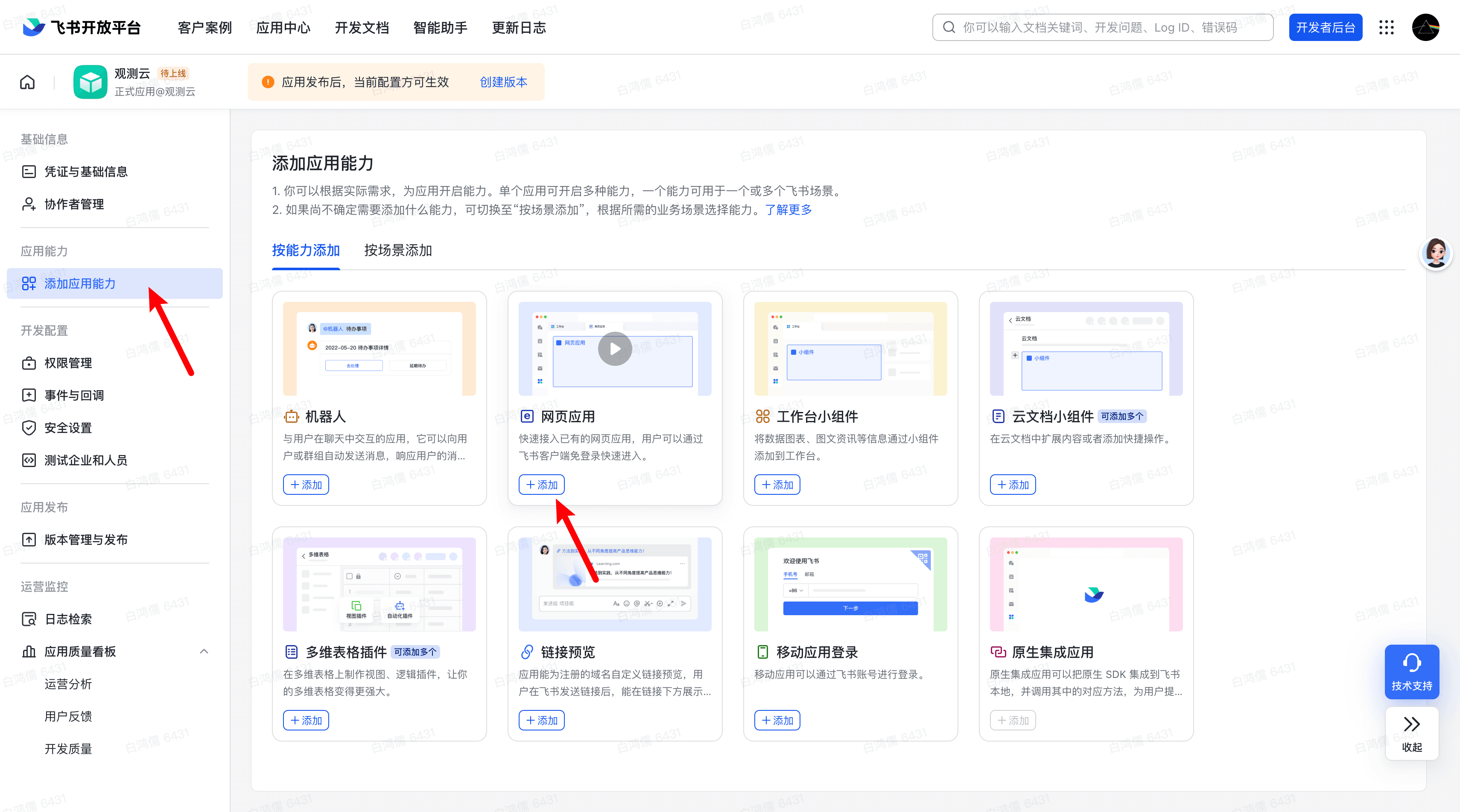Screen dimensions: 1460x812
Task: Open 运营分析 in the sidebar
Action: pos(69,684)
